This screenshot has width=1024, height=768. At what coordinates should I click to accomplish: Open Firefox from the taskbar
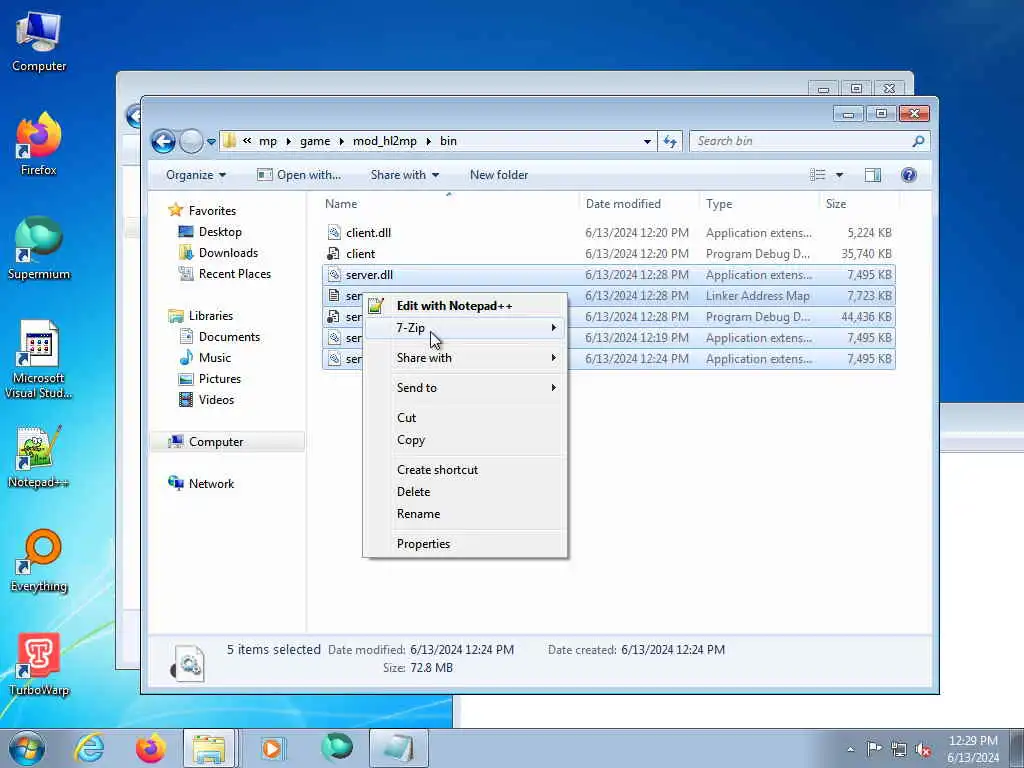[x=150, y=748]
